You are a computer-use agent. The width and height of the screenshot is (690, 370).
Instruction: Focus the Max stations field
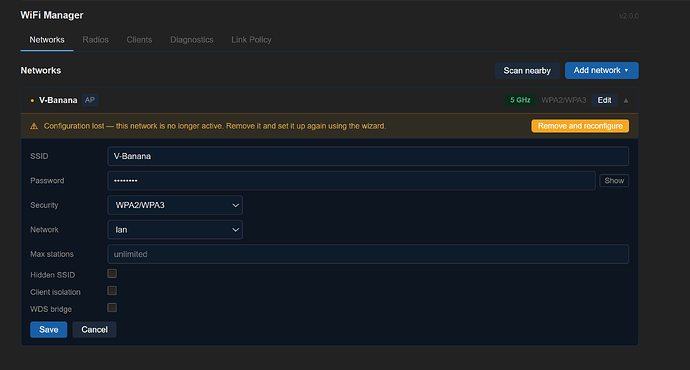tap(368, 254)
